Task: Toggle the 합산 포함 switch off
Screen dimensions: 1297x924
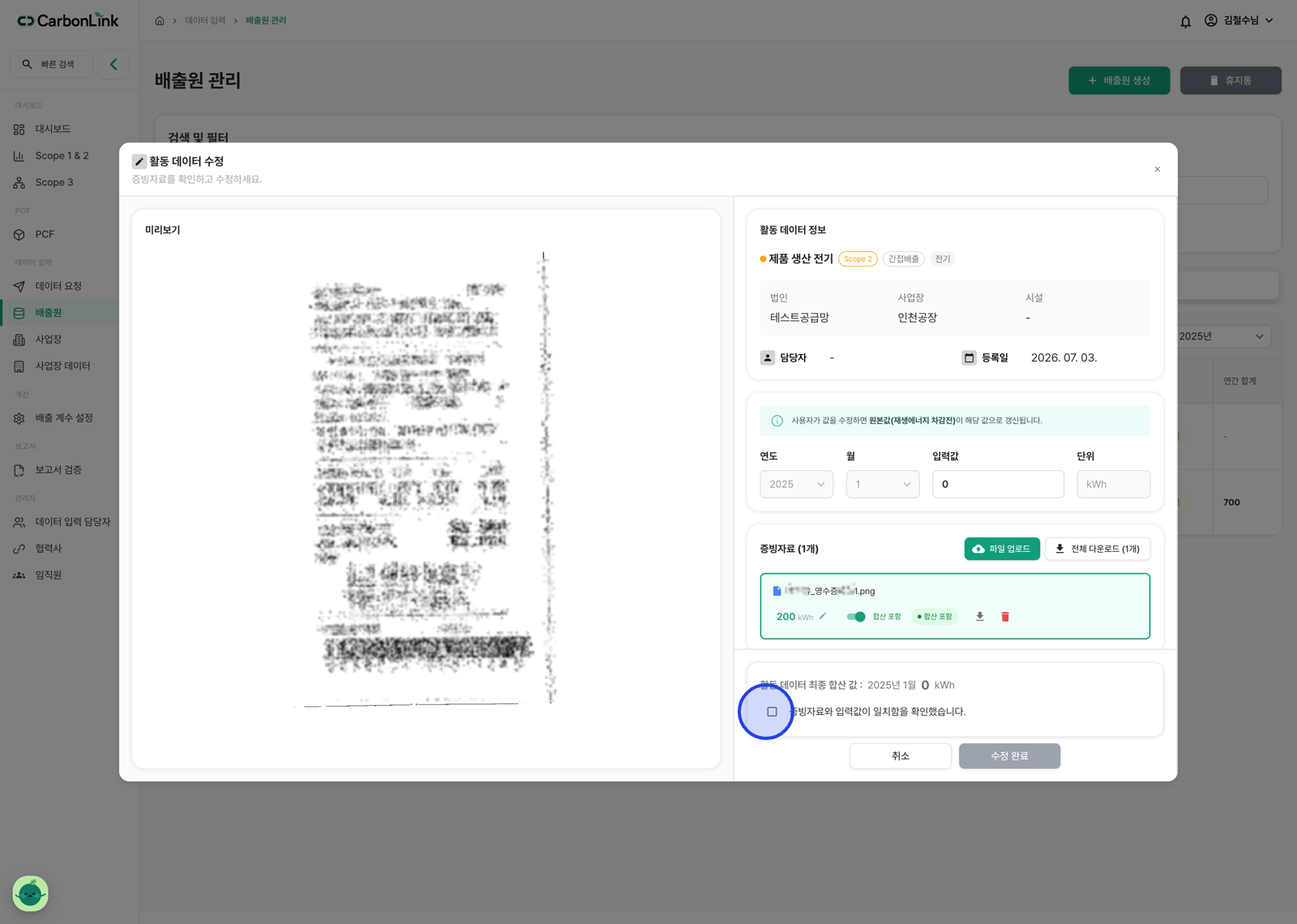Action: click(856, 617)
